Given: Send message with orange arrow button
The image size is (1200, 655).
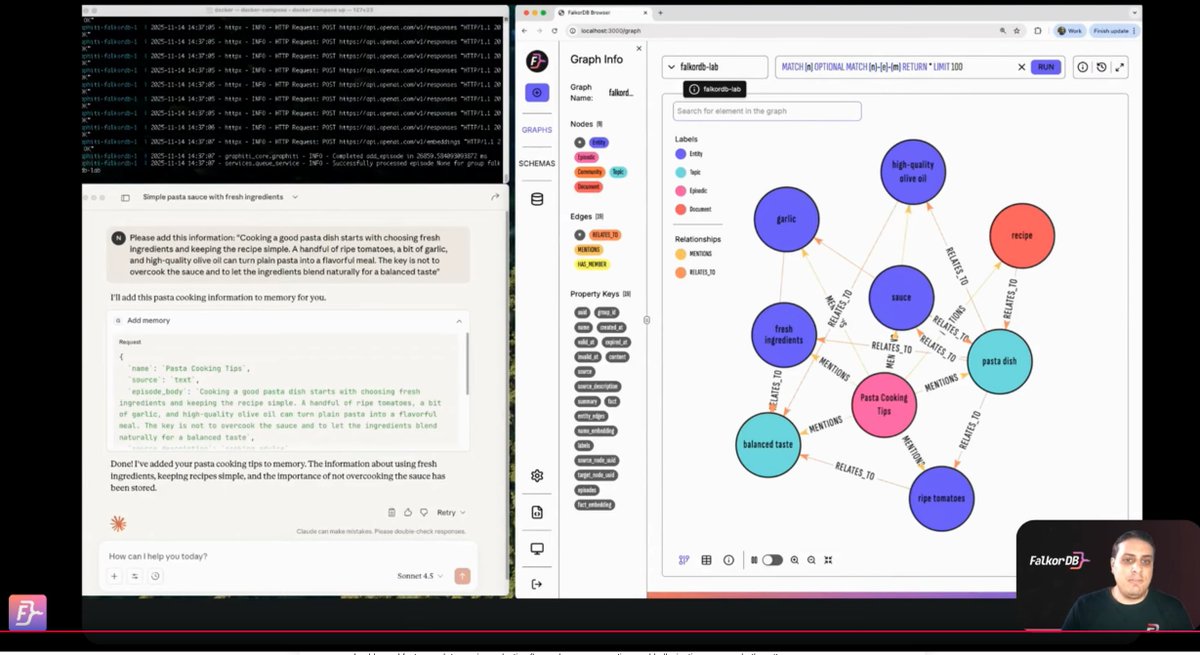Looking at the screenshot, I should point(462,576).
